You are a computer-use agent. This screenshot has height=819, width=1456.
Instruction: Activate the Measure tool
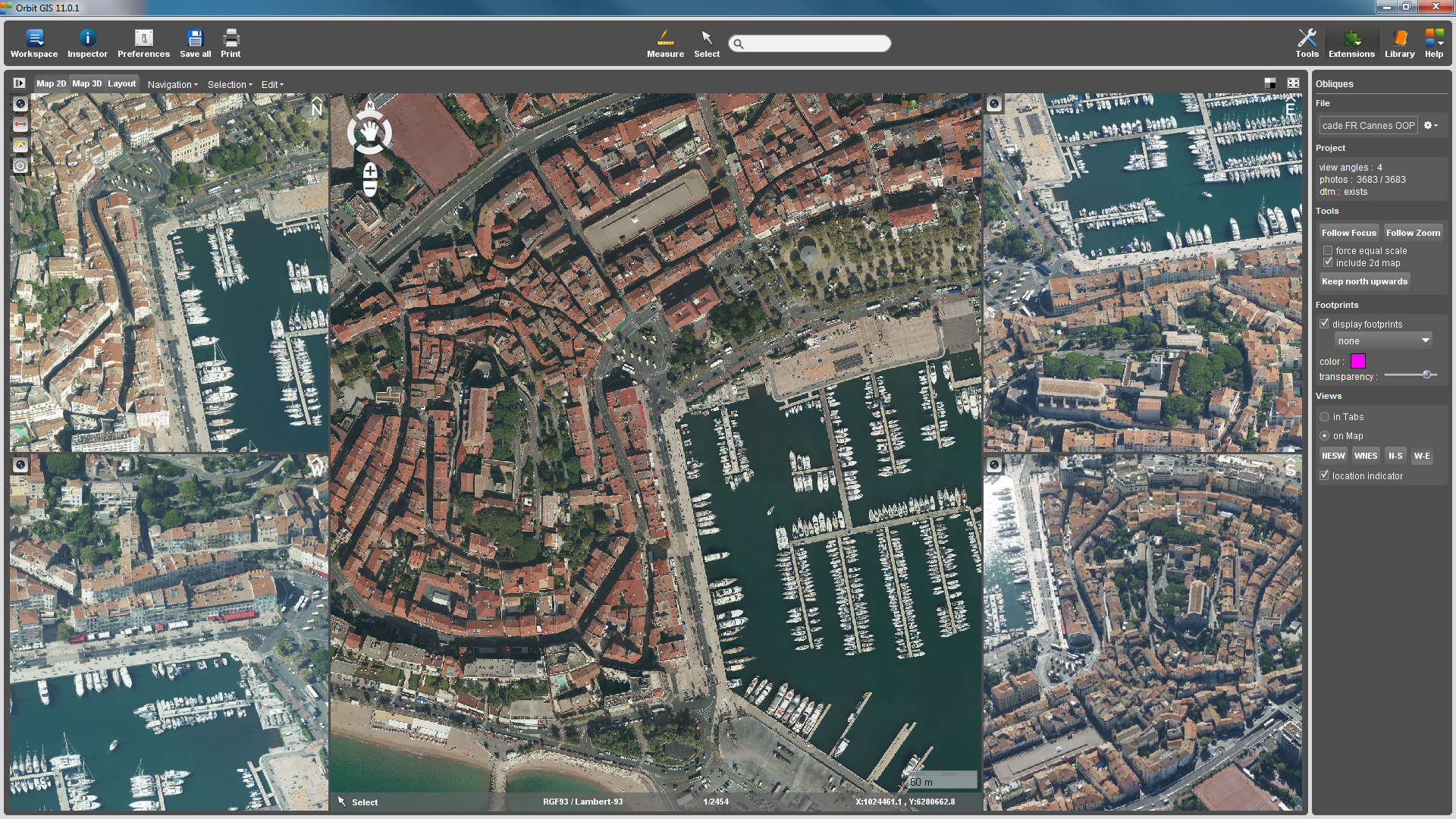pos(665,43)
